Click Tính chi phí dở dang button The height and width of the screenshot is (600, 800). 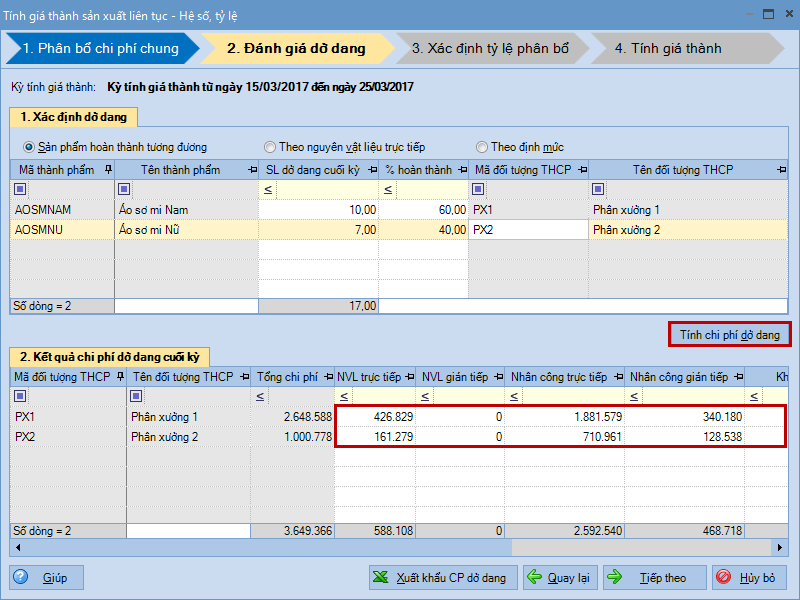coord(729,334)
